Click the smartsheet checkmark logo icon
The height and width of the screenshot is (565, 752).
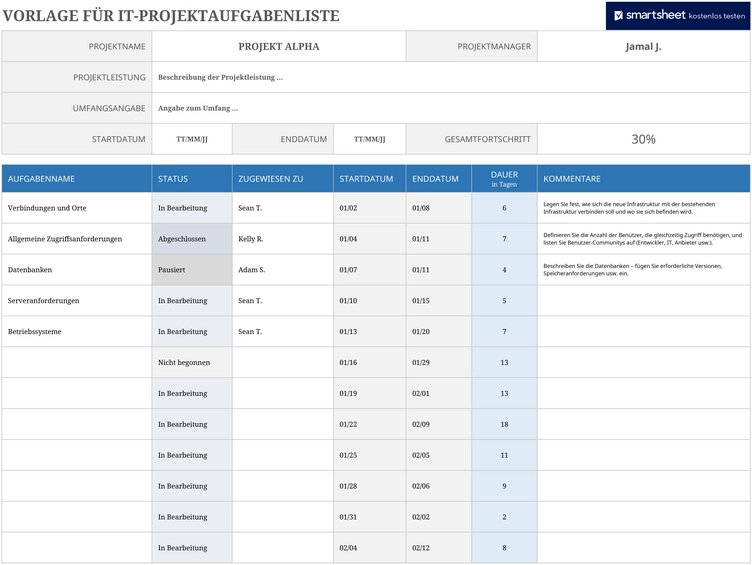[618, 15]
